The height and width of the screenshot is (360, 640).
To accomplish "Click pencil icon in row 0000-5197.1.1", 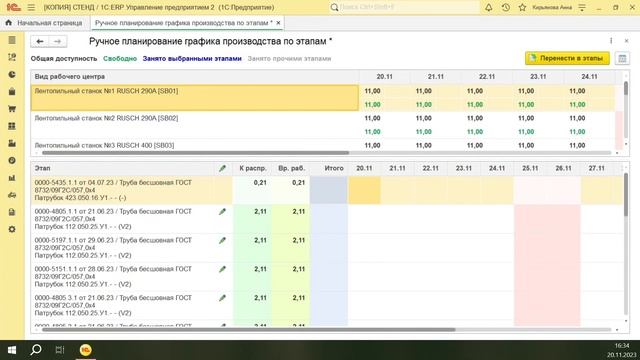I will [x=222, y=240].
